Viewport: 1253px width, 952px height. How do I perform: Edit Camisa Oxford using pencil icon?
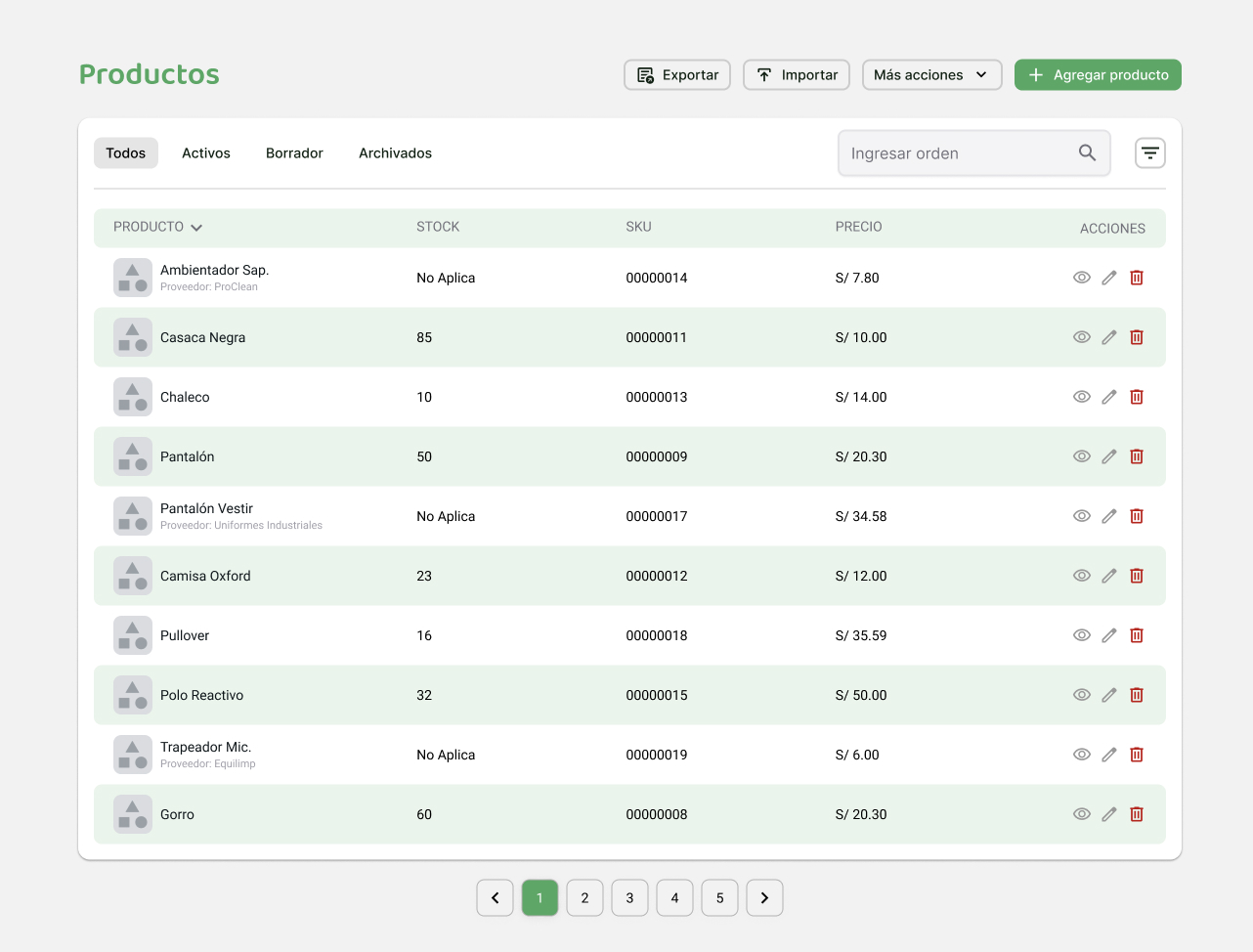coord(1109,576)
